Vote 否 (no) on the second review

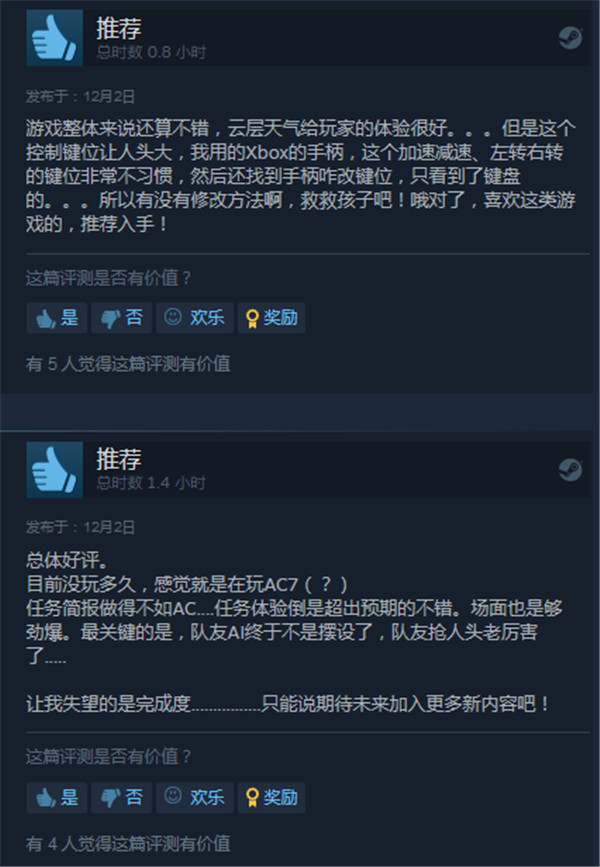tap(122, 797)
